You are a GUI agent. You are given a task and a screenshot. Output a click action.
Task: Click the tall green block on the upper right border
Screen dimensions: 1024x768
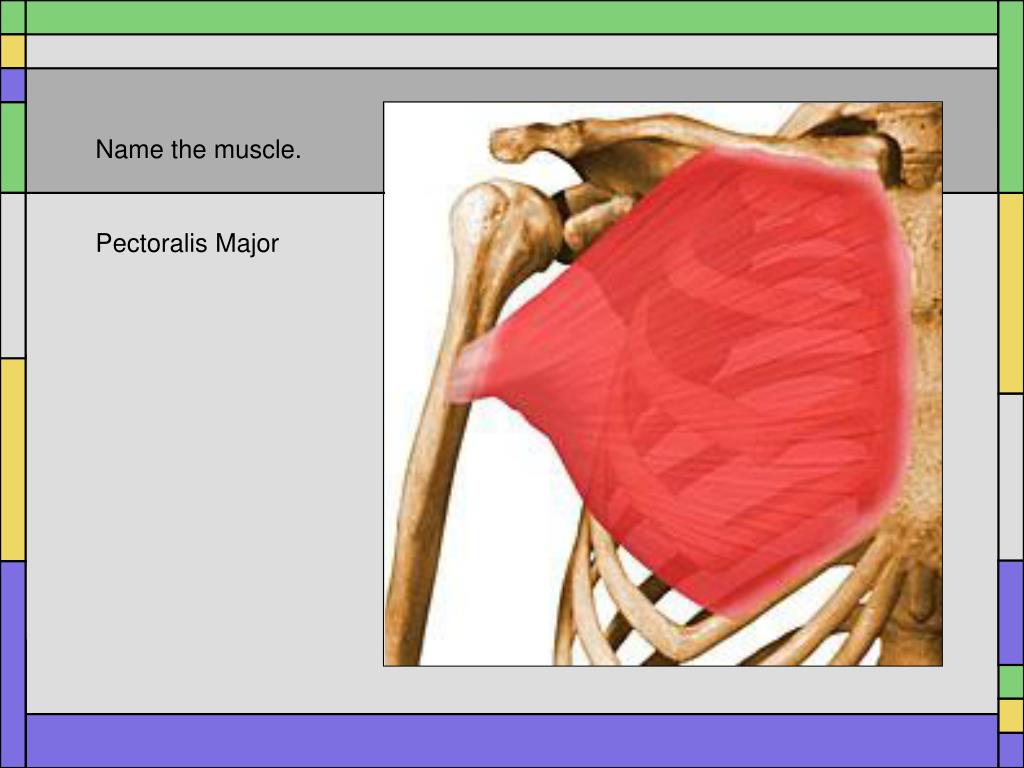(x=1011, y=97)
